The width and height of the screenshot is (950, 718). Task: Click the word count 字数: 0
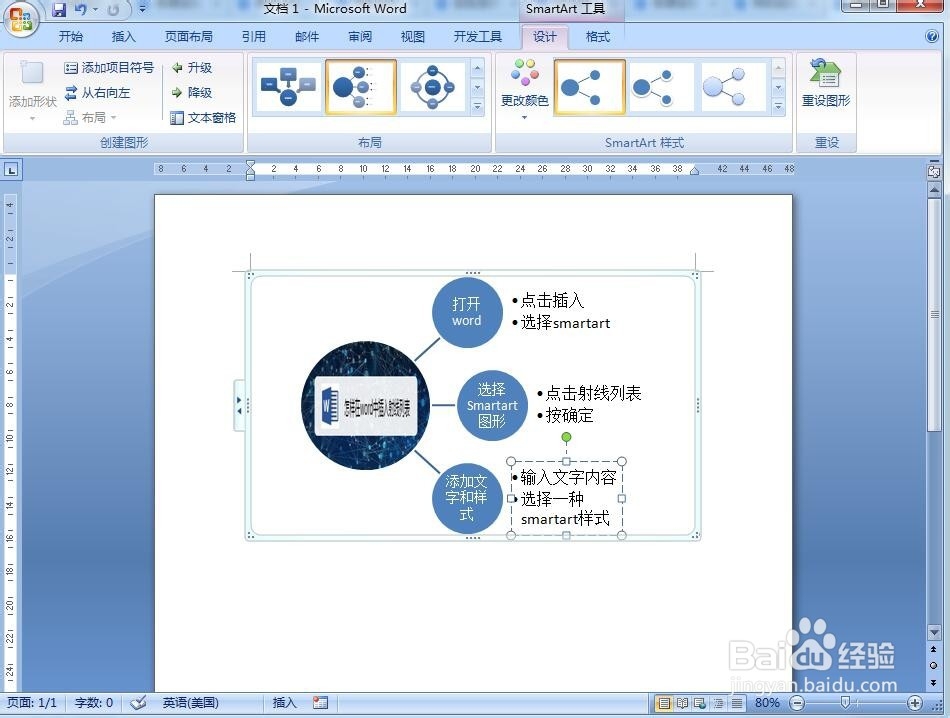click(93, 703)
